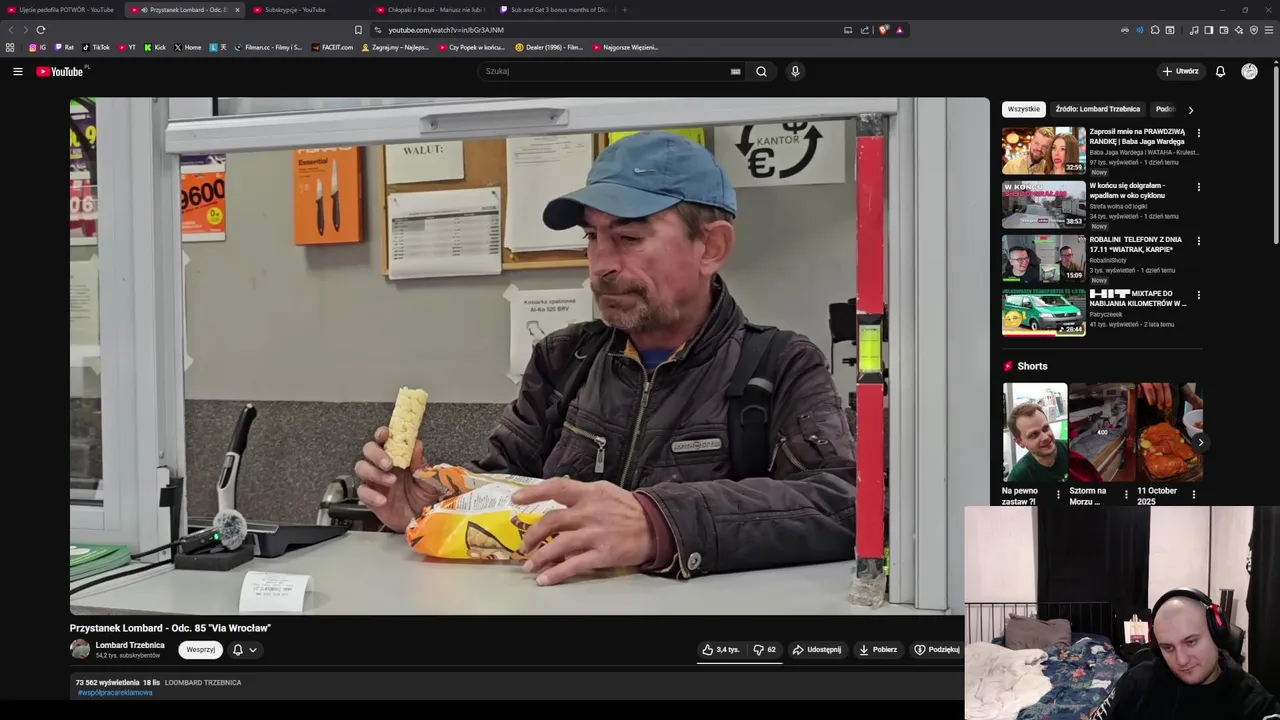The width and height of the screenshot is (1280, 720).
Task: Go to the YouTube home logo
Action: pos(61,71)
